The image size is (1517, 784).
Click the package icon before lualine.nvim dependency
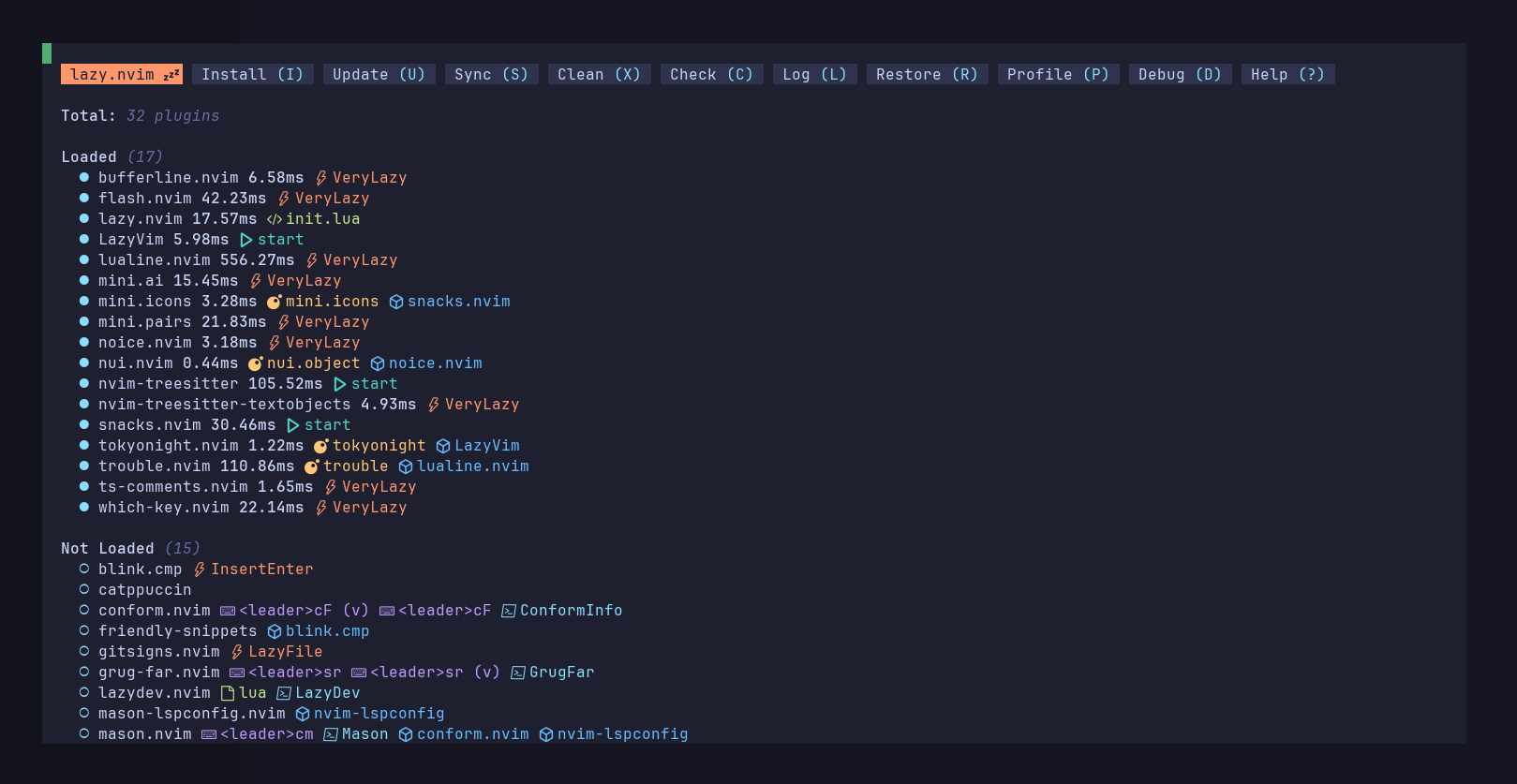[406, 466]
